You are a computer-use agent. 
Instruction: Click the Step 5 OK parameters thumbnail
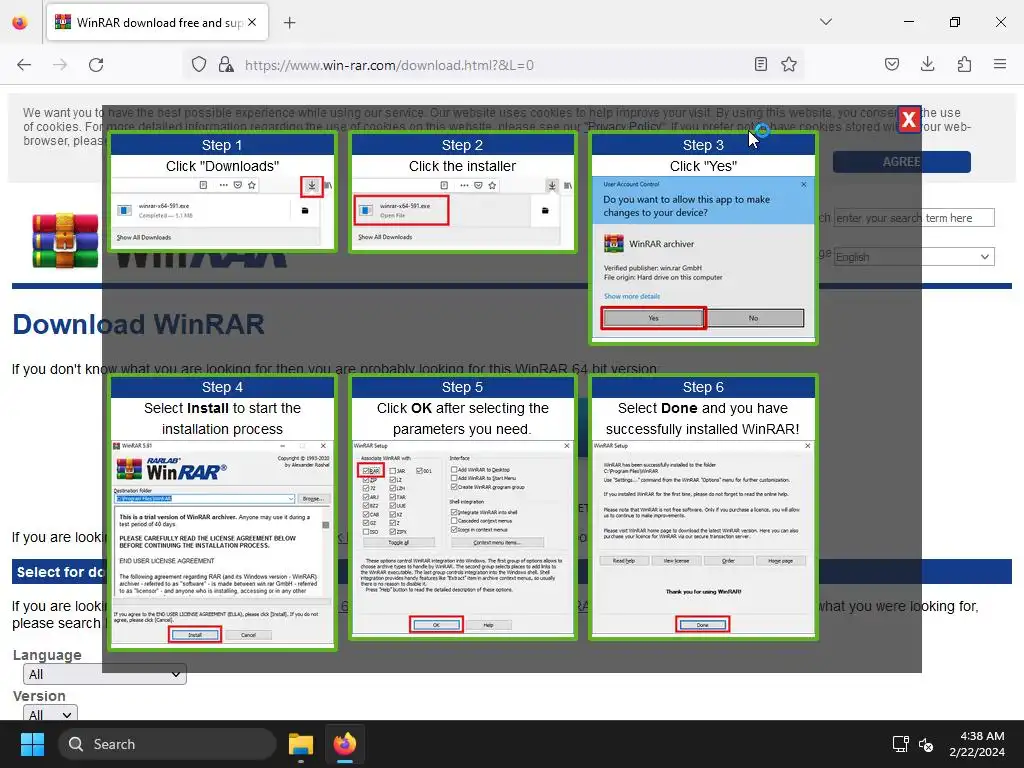tap(462, 507)
